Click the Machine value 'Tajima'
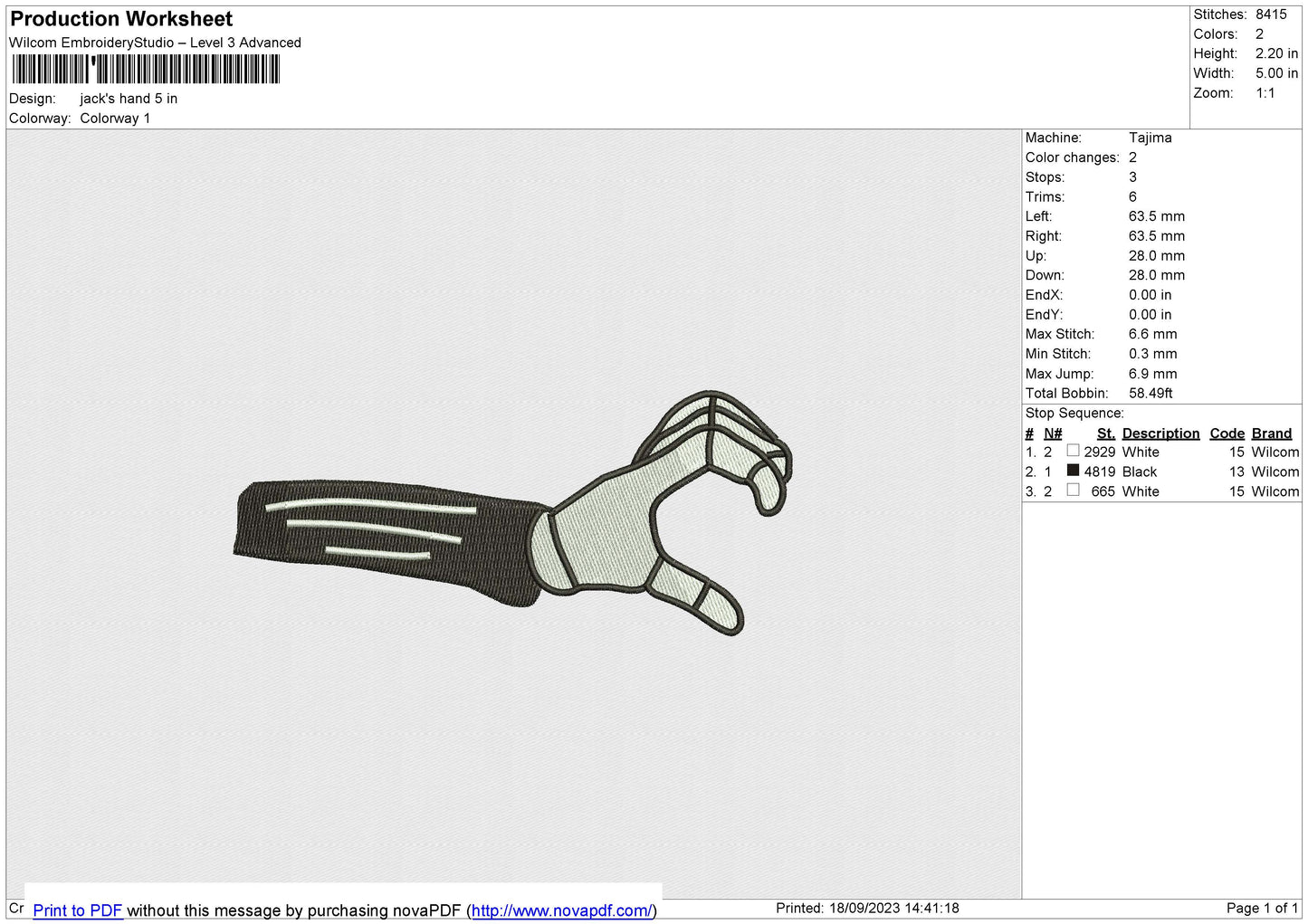1308x924 pixels. (1150, 138)
